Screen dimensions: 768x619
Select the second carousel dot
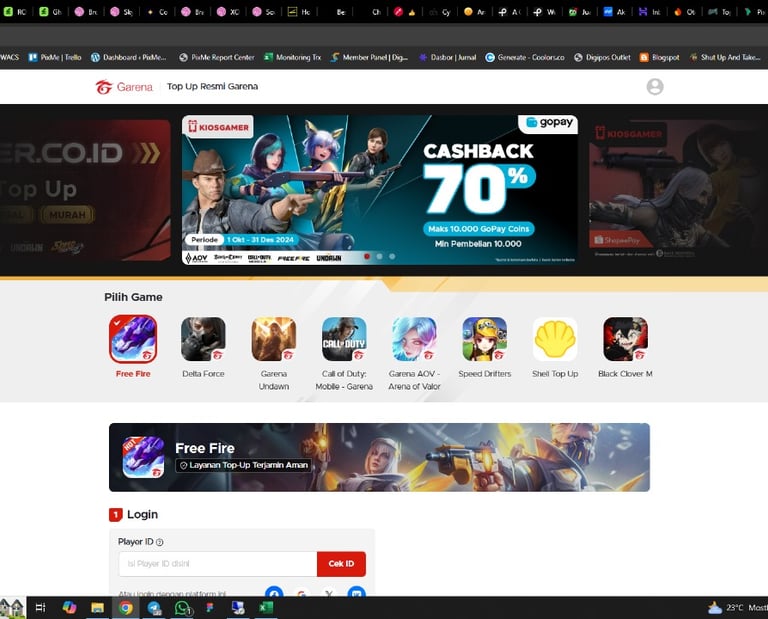(380, 256)
